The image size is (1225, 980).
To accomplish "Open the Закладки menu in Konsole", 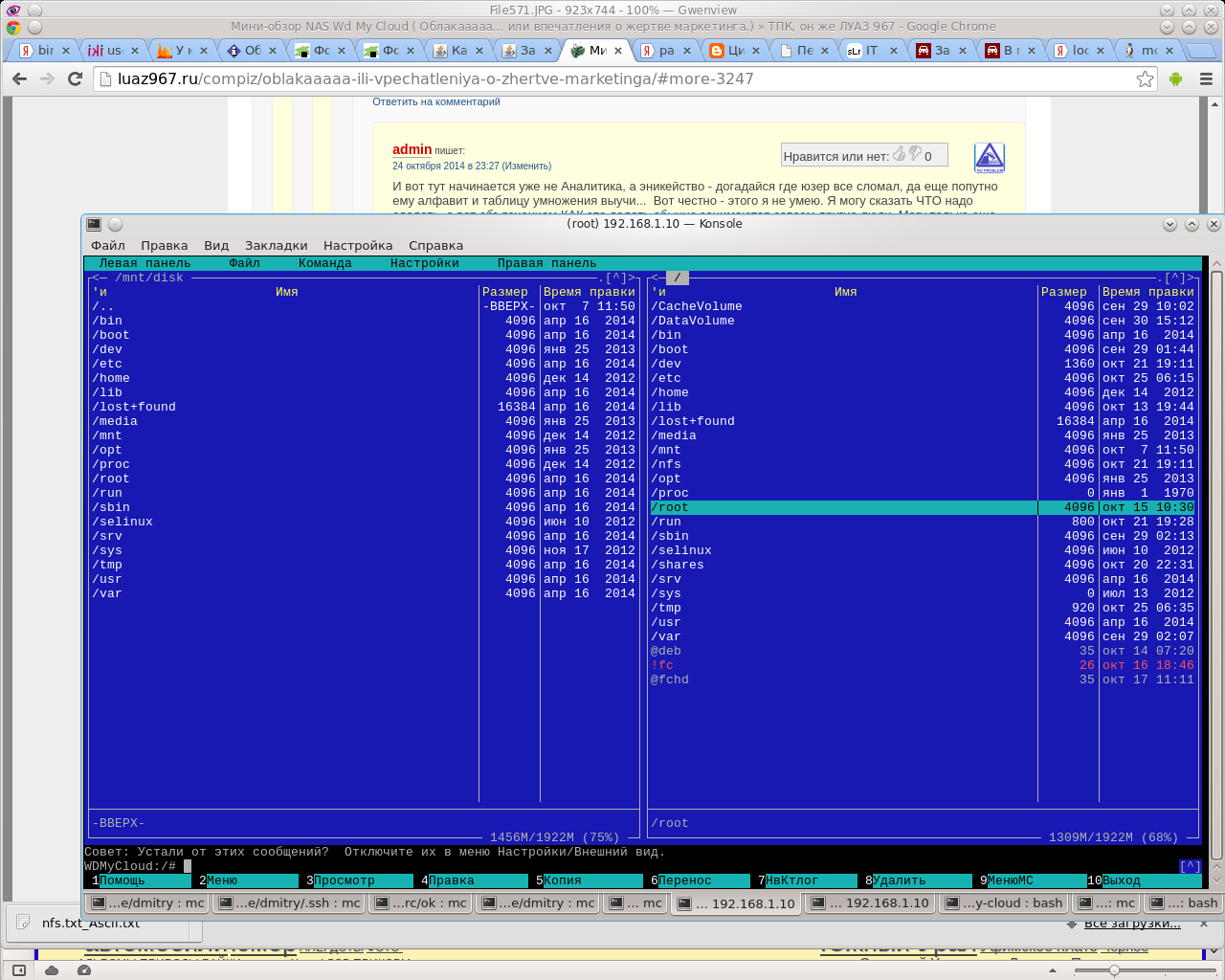I will click(276, 246).
